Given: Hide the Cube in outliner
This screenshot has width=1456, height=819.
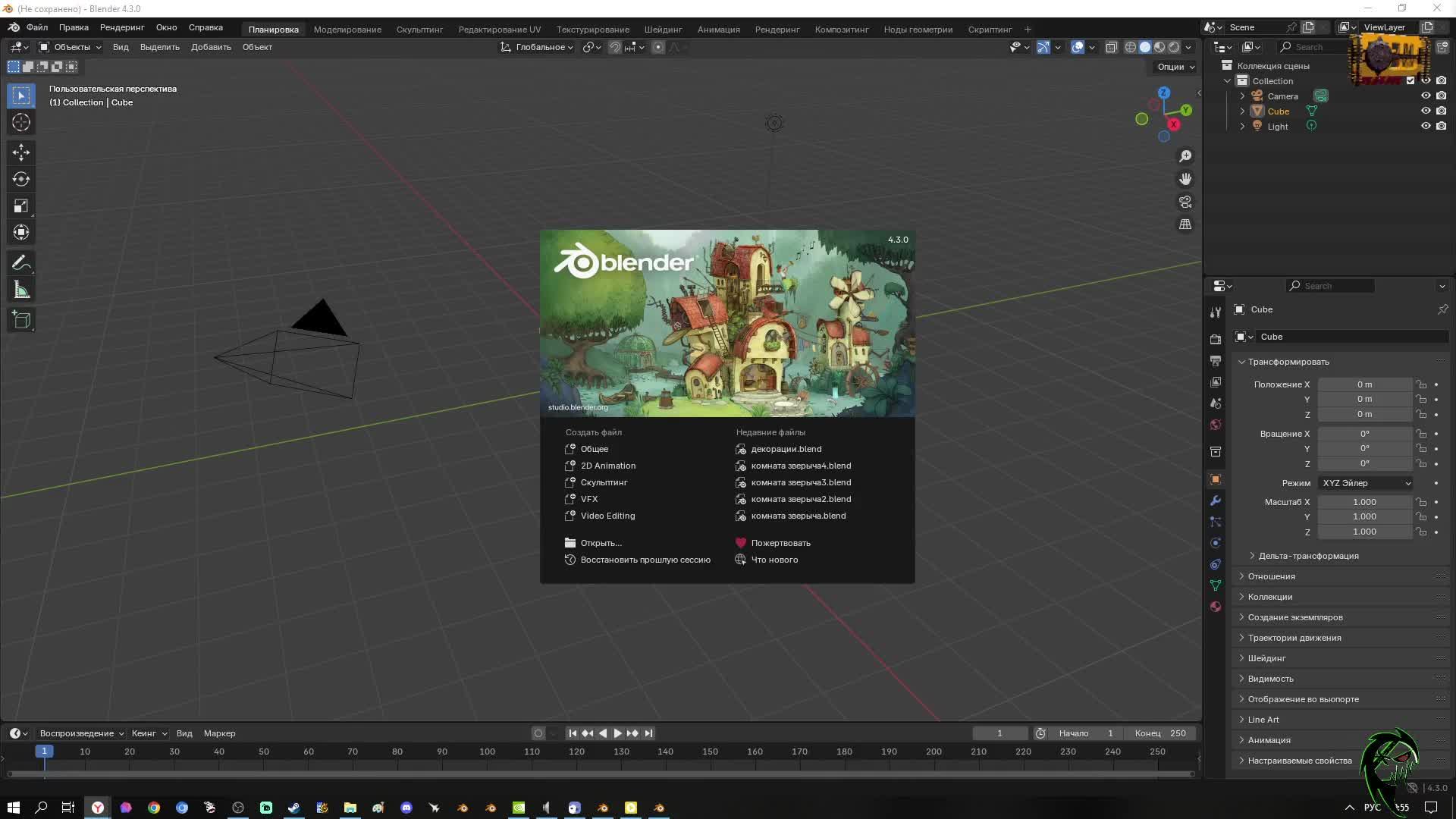Looking at the screenshot, I should pos(1426,111).
